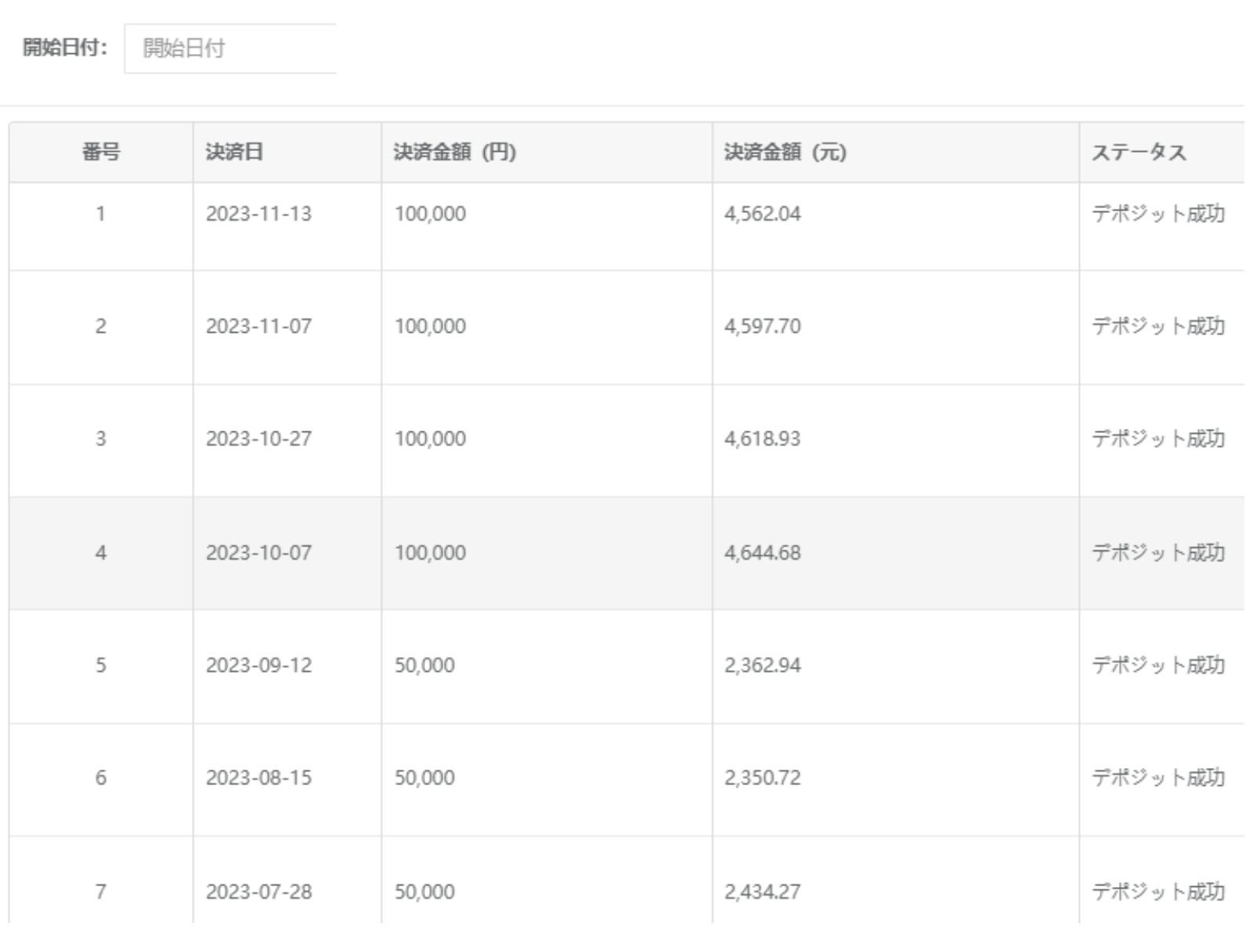Click the 開始日付 start date input field
Screen dimensions: 1253x952
click(230, 49)
